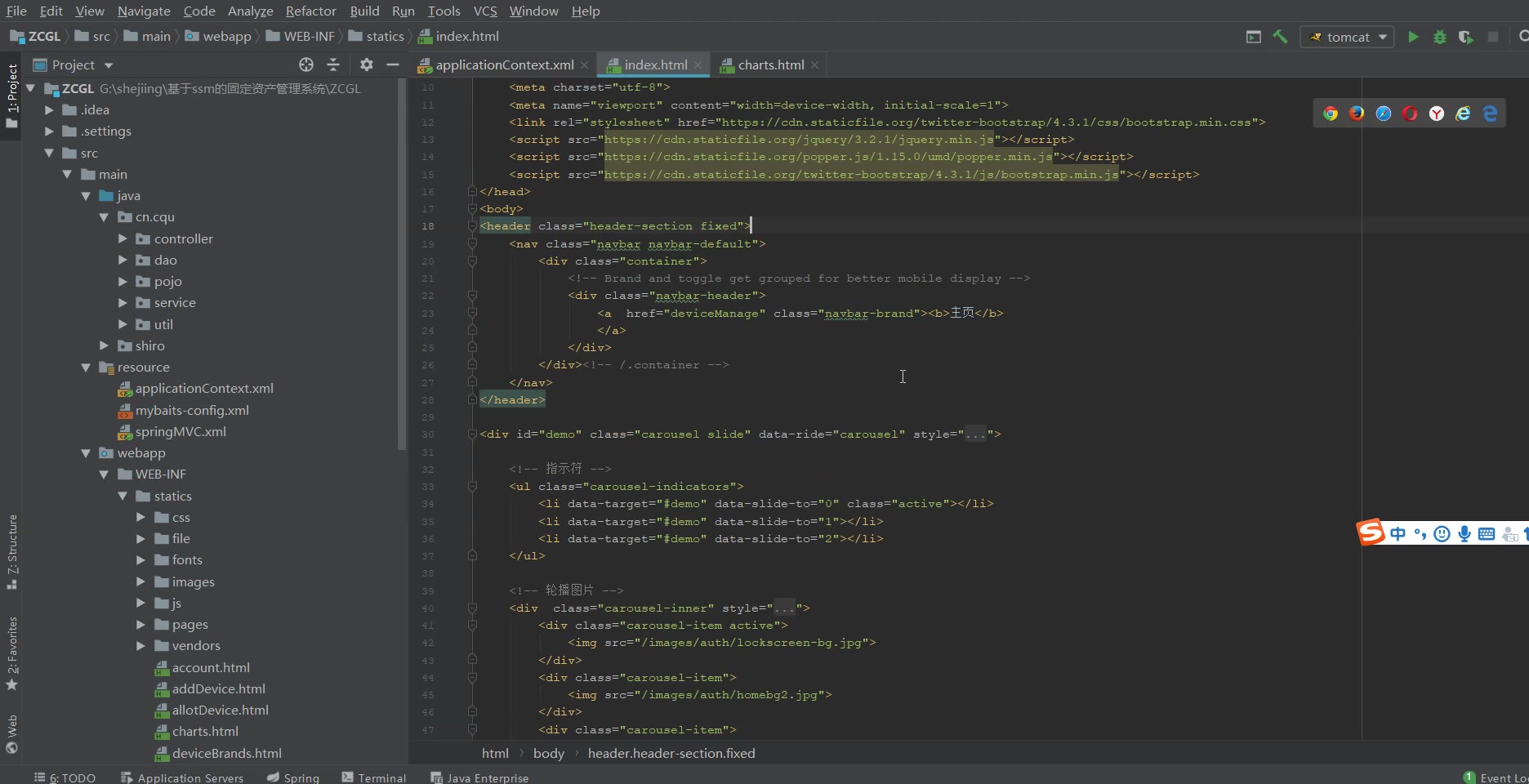1529x784 pixels.
Task: Collapse the resource folder
Action: click(x=86, y=367)
